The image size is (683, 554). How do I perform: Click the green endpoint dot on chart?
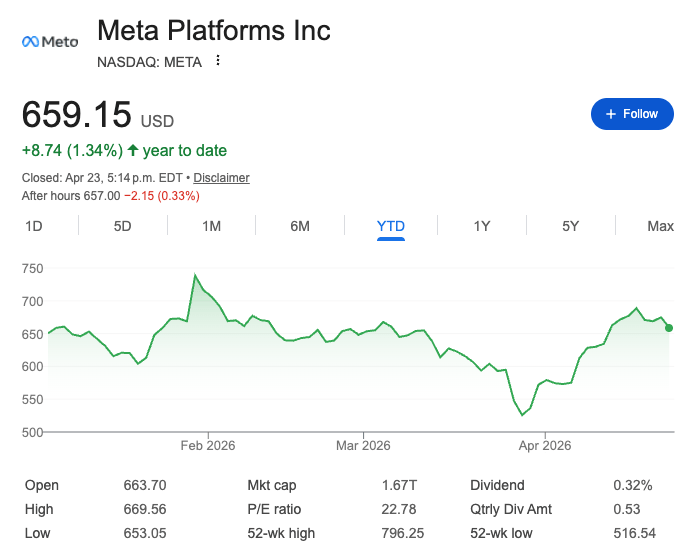pyautogui.click(x=669, y=328)
